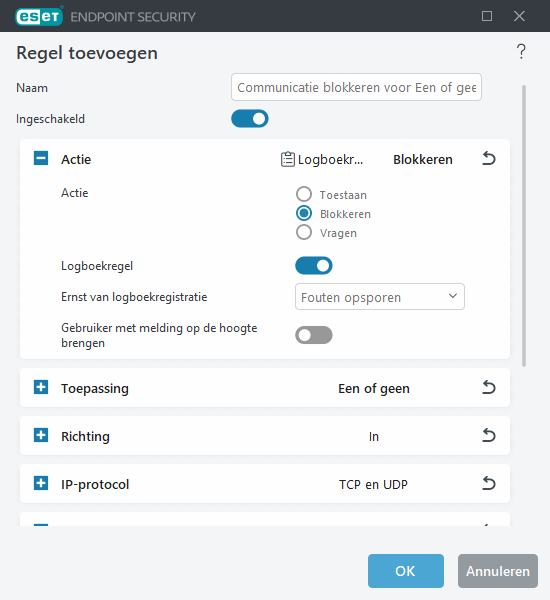Click the 'Regel toevoegen' title
The image size is (550, 600).
pos(87,53)
